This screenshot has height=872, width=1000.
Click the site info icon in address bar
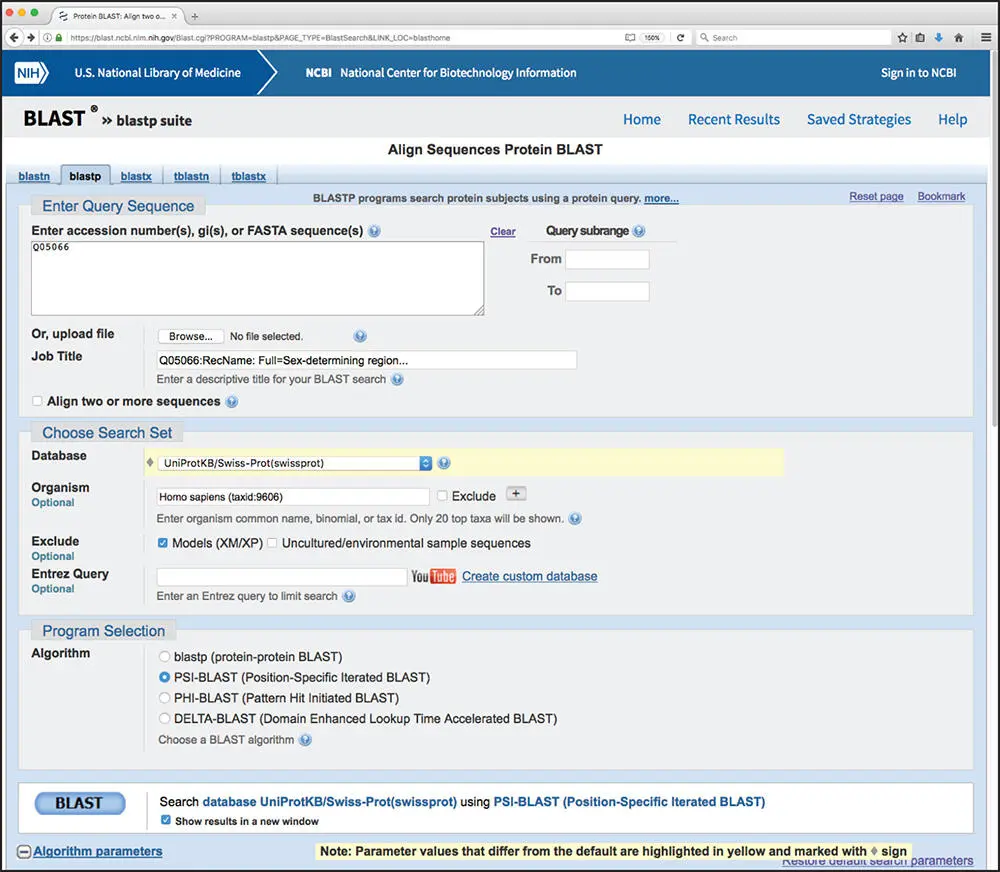click(x=47, y=38)
